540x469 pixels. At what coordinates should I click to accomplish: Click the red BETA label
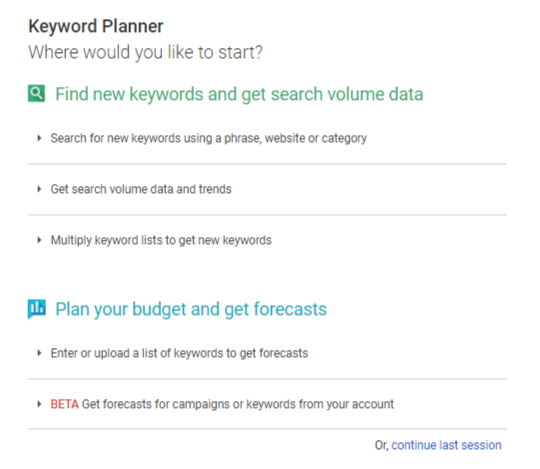tap(65, 404)
